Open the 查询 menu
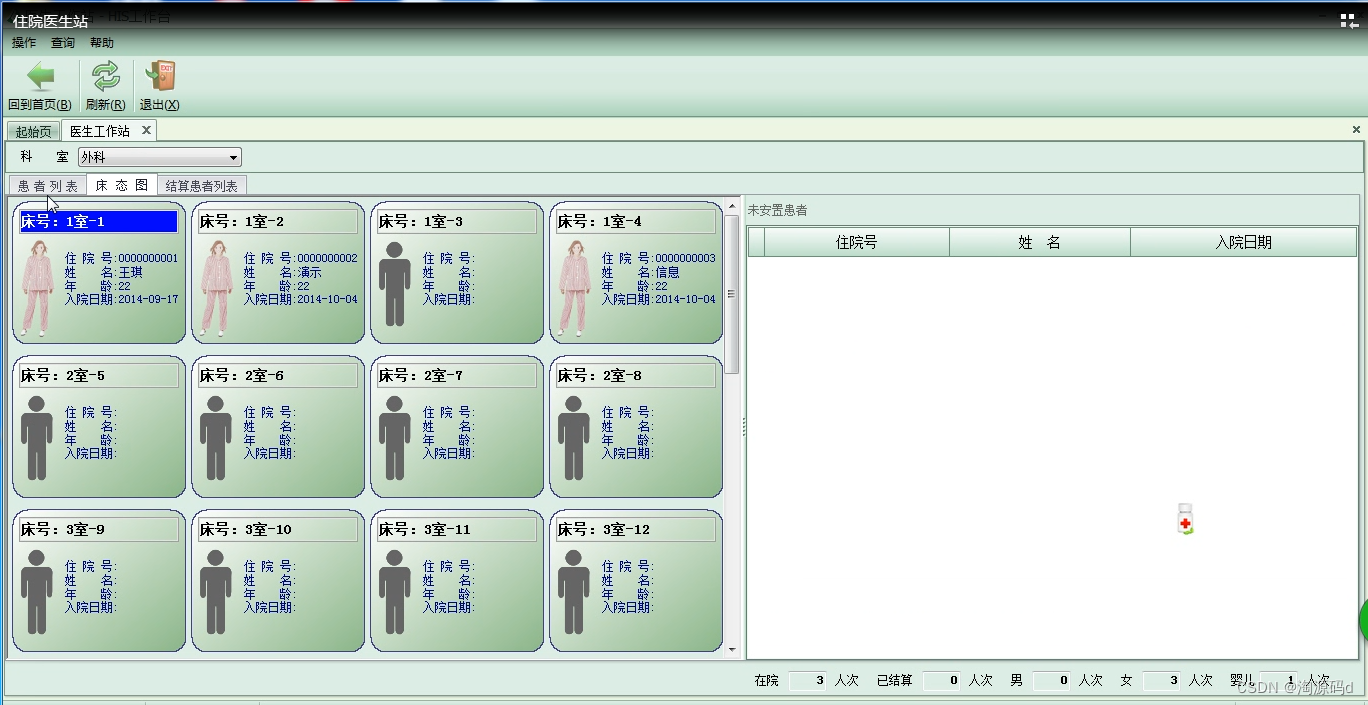This screenshot has width=1368, height=705. (63, 43)
